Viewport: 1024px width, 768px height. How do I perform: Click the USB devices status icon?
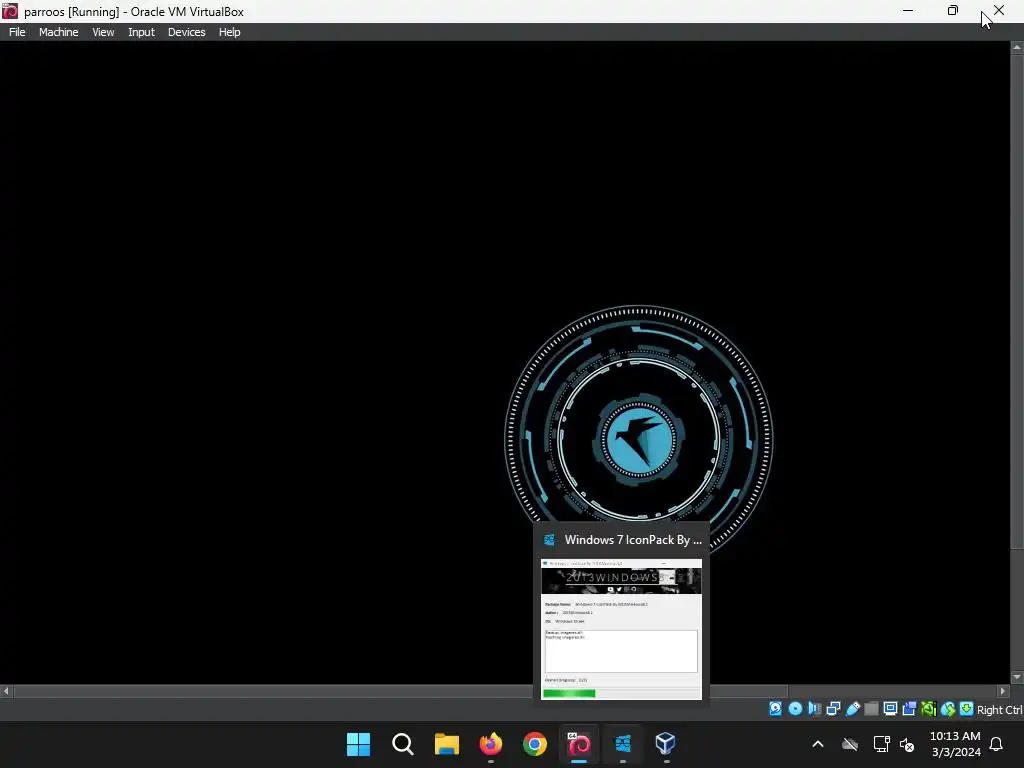point(852,709)
